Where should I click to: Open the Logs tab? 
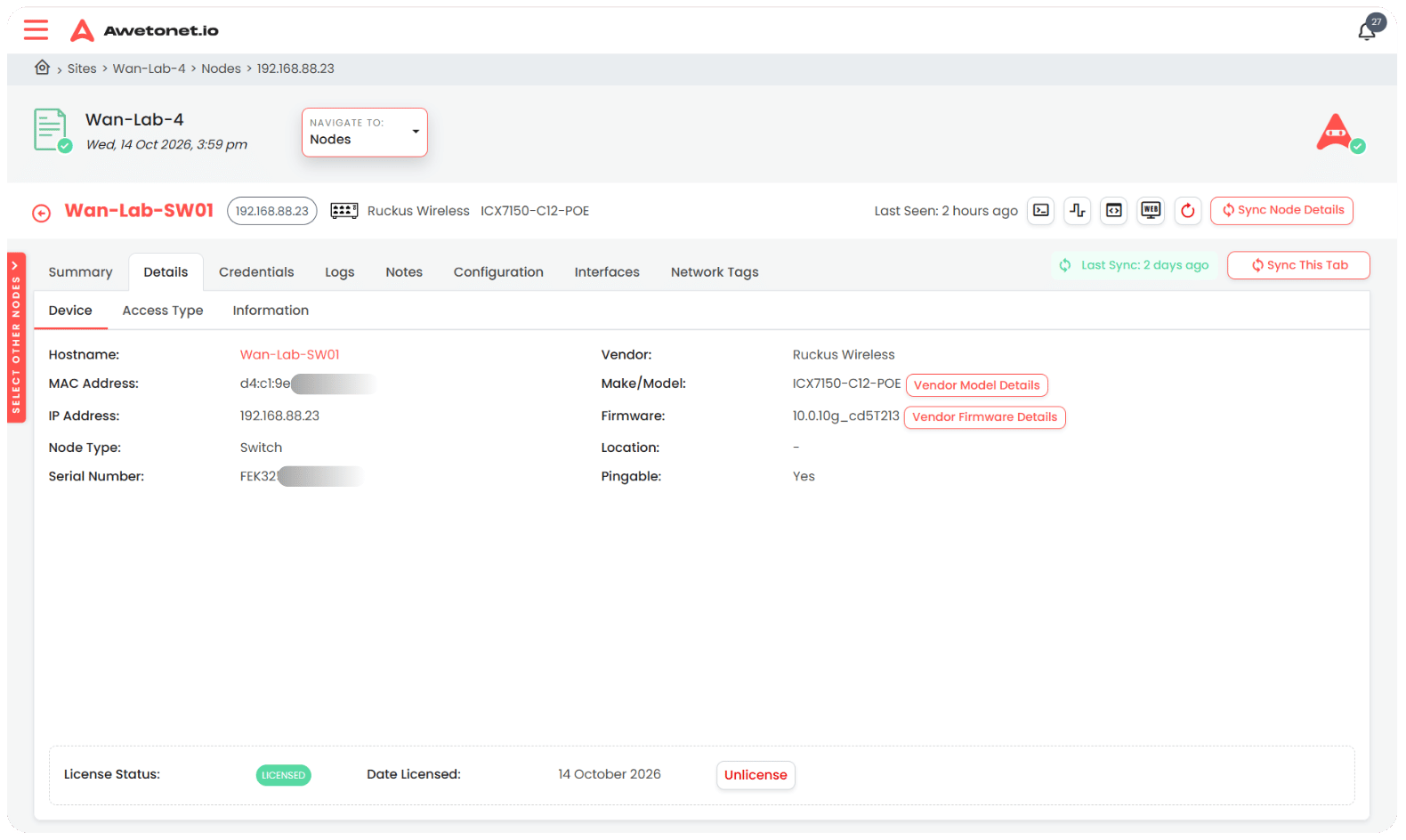pyautogui.click(x=340, y=272)
